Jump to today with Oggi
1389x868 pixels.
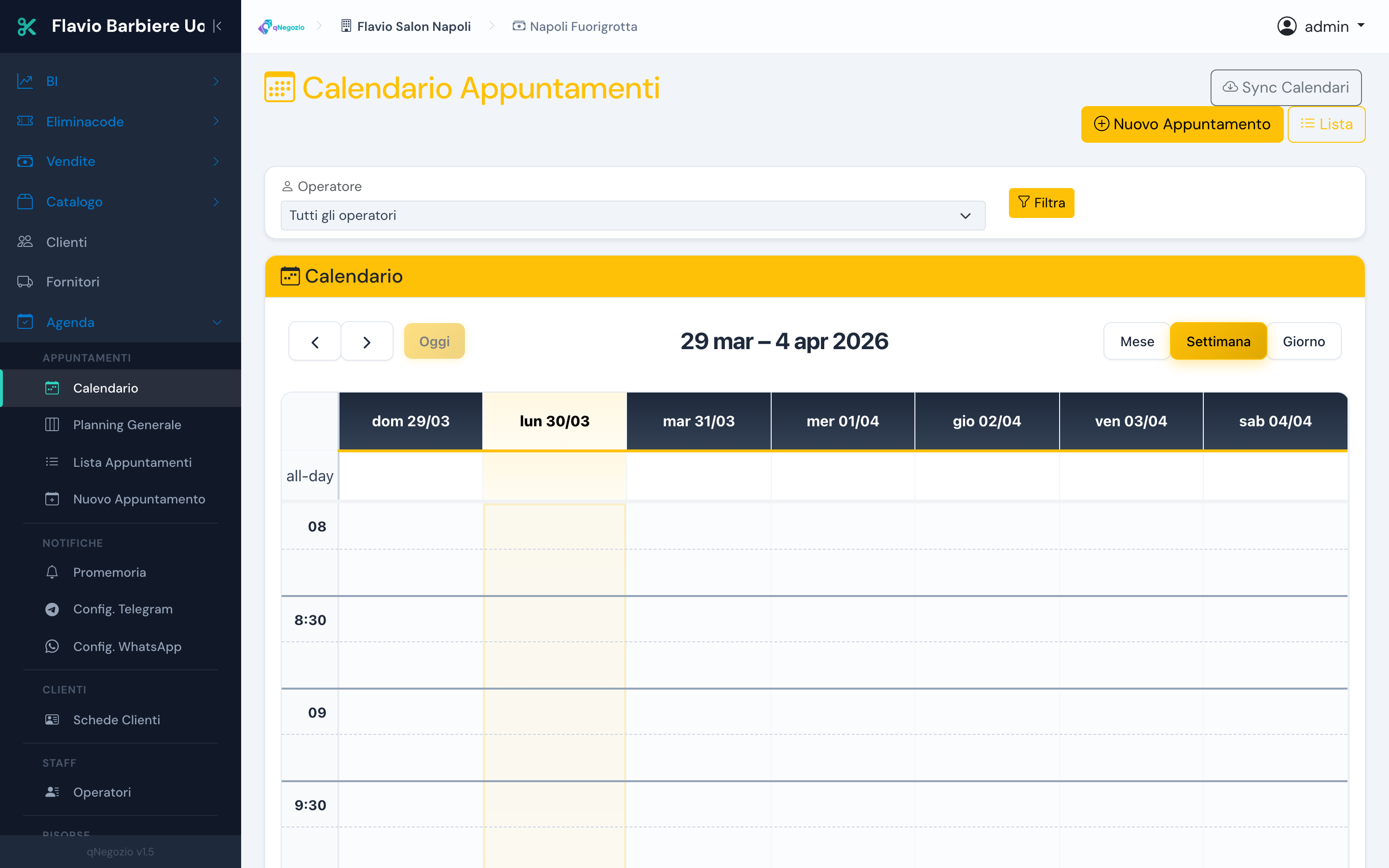(x=434, y=341)
